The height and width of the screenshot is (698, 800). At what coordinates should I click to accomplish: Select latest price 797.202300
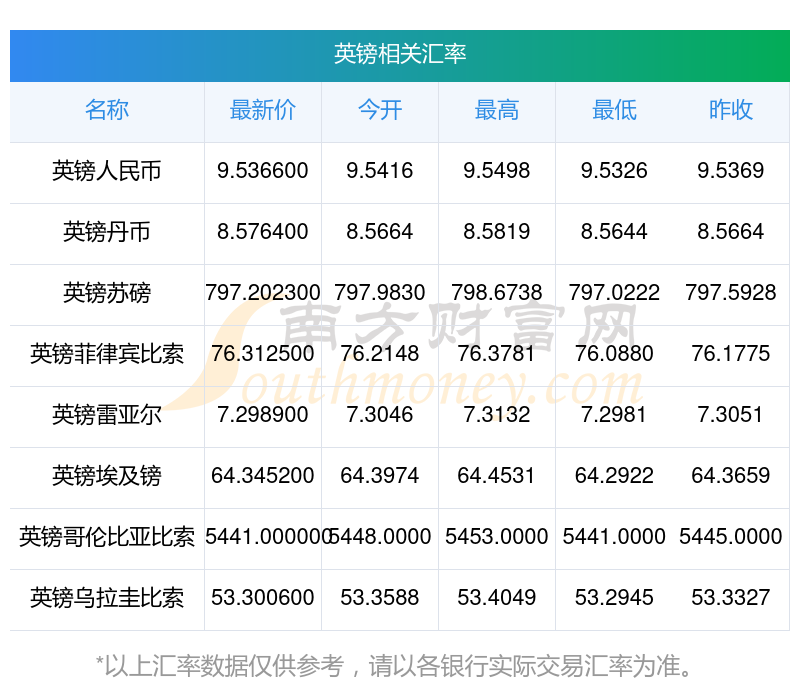(263, 292)
